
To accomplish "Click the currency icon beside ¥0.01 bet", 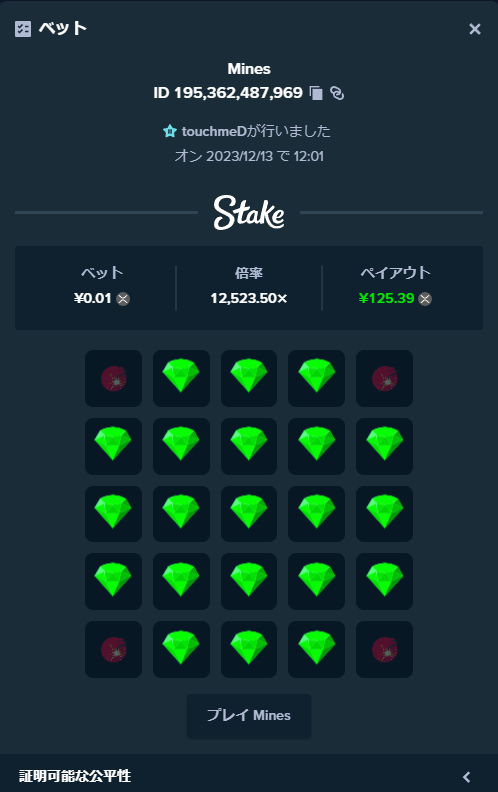I will pyautogui.click(x=123, y=299).
